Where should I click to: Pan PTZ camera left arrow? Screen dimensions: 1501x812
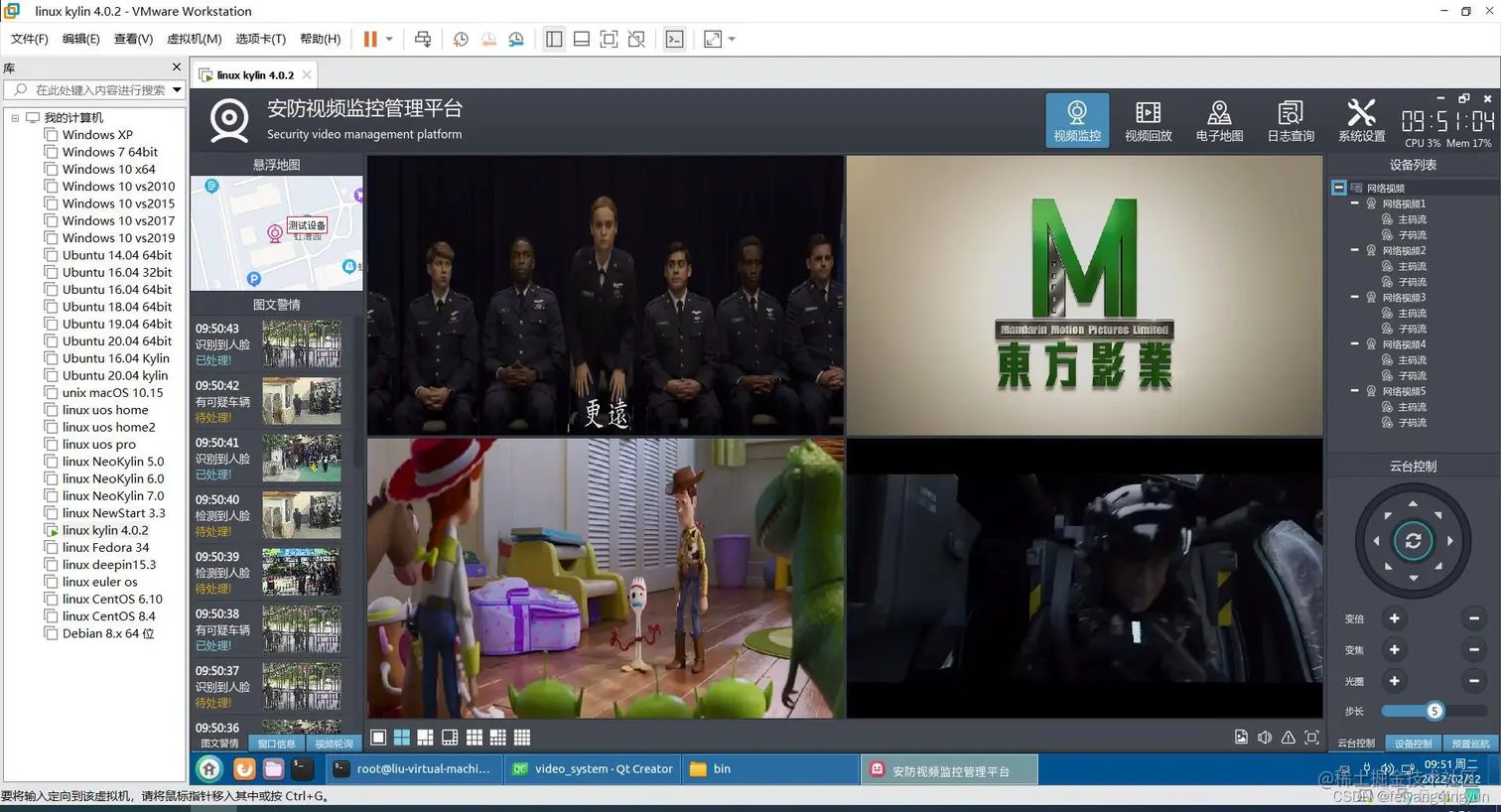pos(1376,541)
